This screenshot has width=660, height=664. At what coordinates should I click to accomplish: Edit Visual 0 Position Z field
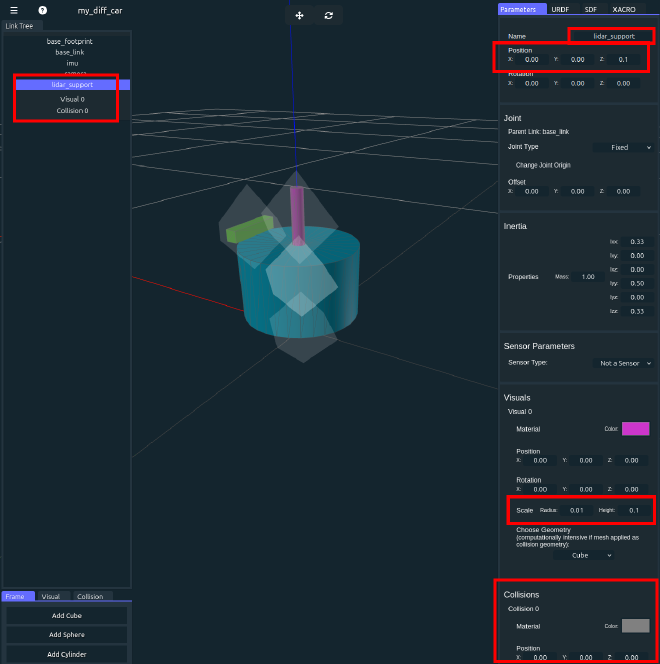(x=631, y=460)
